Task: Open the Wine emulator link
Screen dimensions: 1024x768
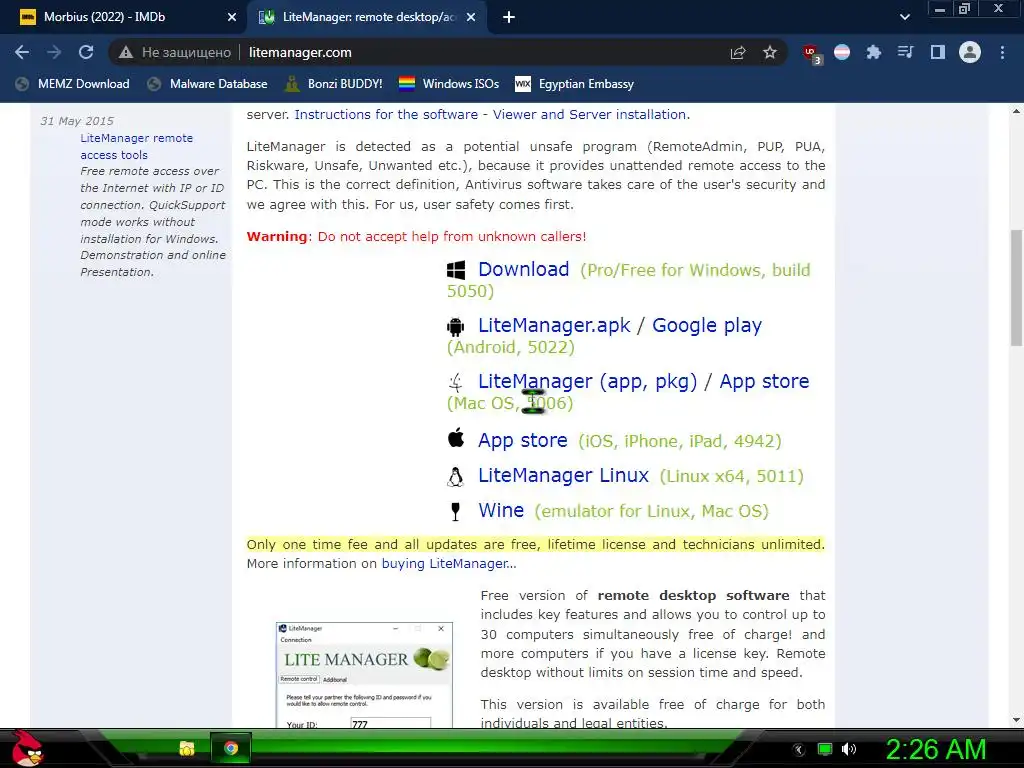Action: [501, 510]
